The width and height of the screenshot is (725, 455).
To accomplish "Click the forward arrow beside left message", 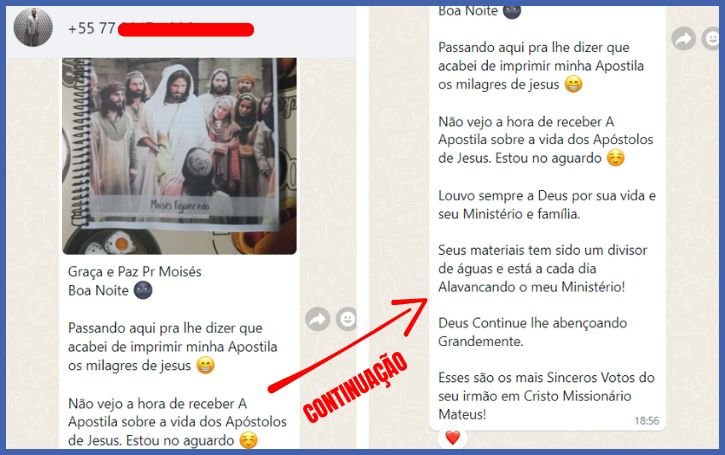I will point(318,319).
